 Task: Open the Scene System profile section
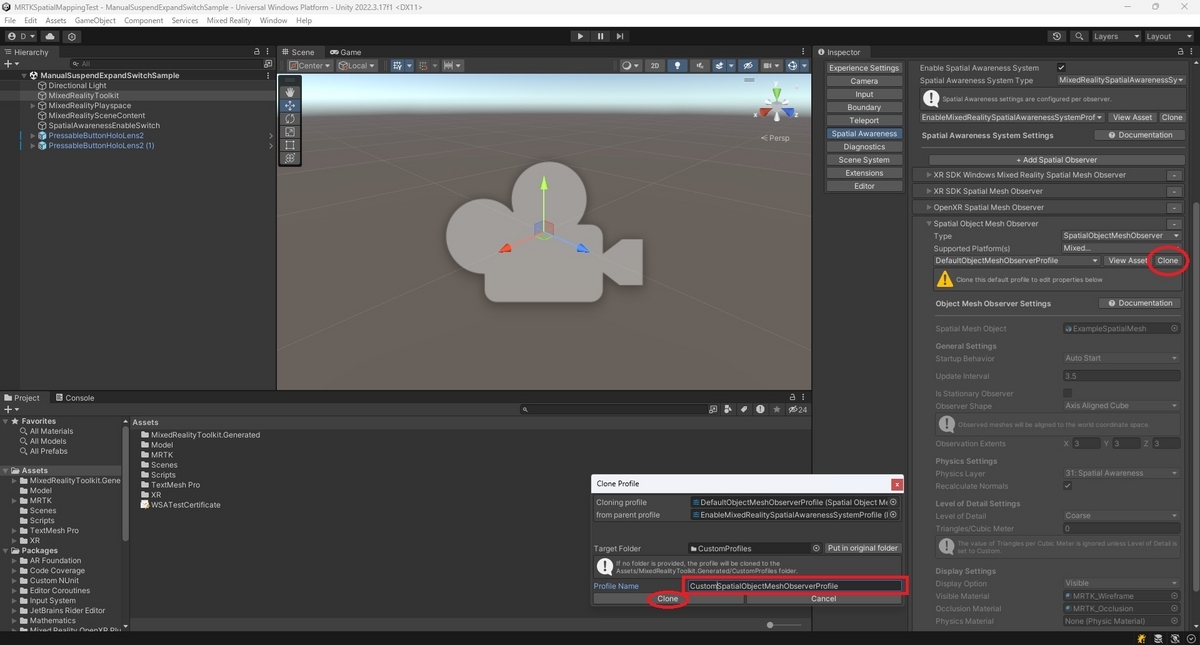click(864, 160)
